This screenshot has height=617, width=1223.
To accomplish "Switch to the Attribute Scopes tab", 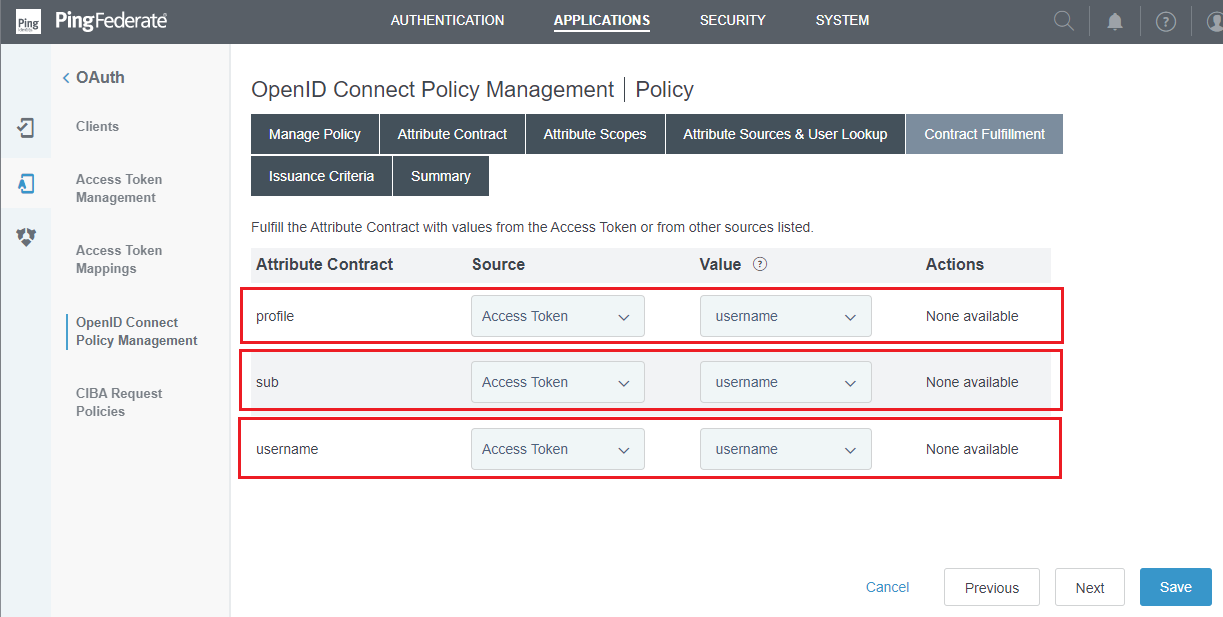I will click(x=595, y=134).
